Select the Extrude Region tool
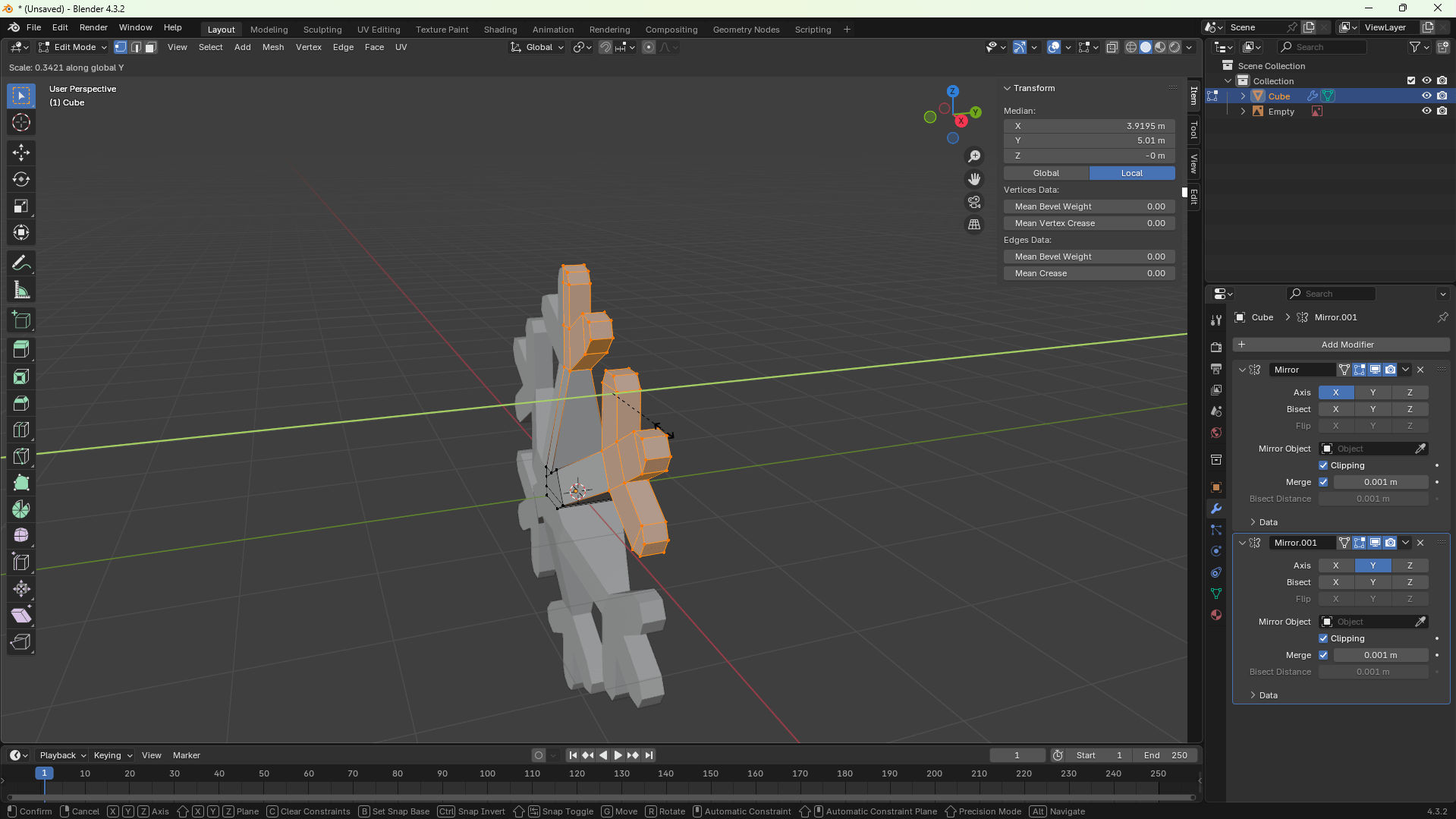Screen dimensions: 1456x819 click(x=21, y=350)
